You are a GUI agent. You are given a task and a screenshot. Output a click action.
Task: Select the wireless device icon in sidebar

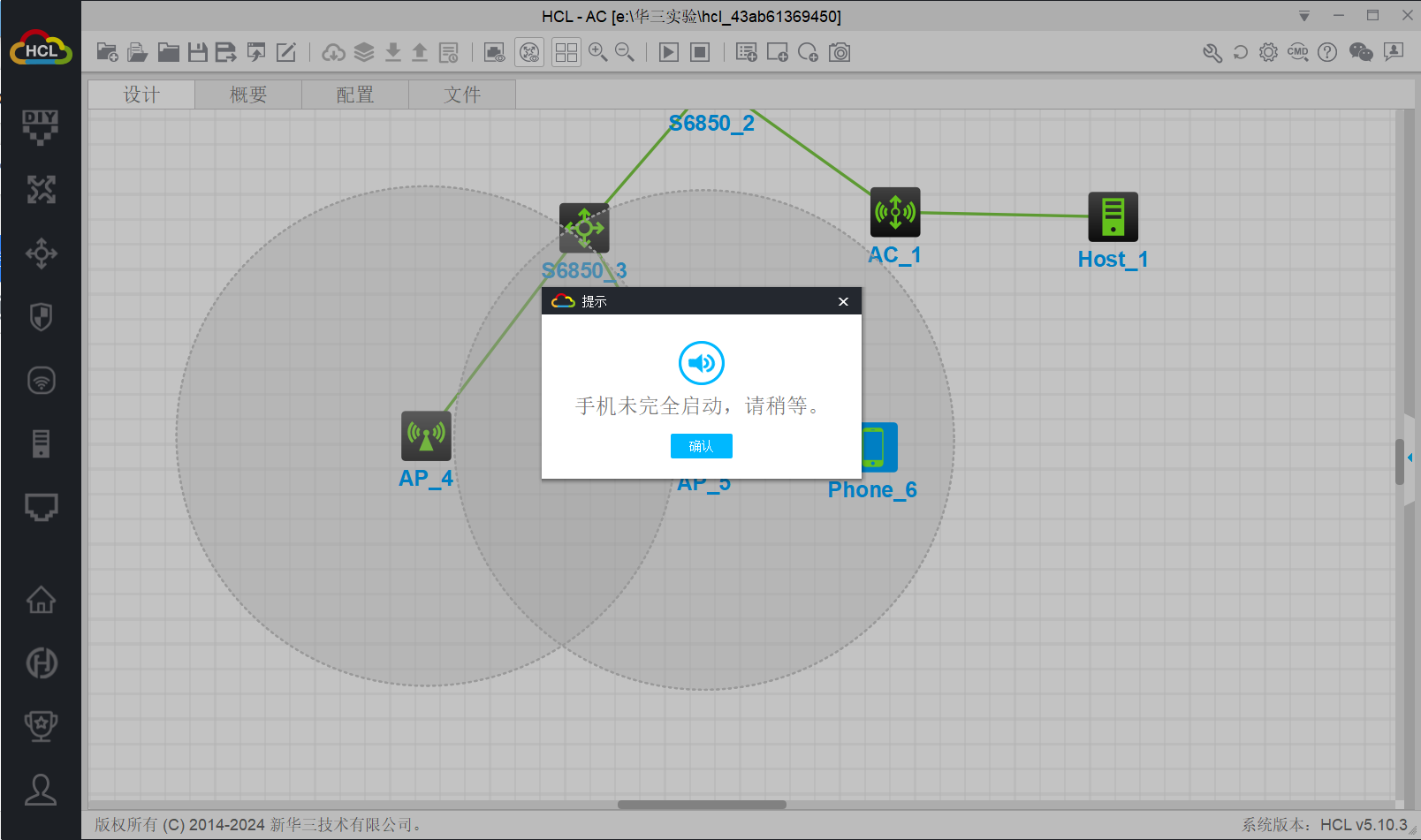[41, 381]
